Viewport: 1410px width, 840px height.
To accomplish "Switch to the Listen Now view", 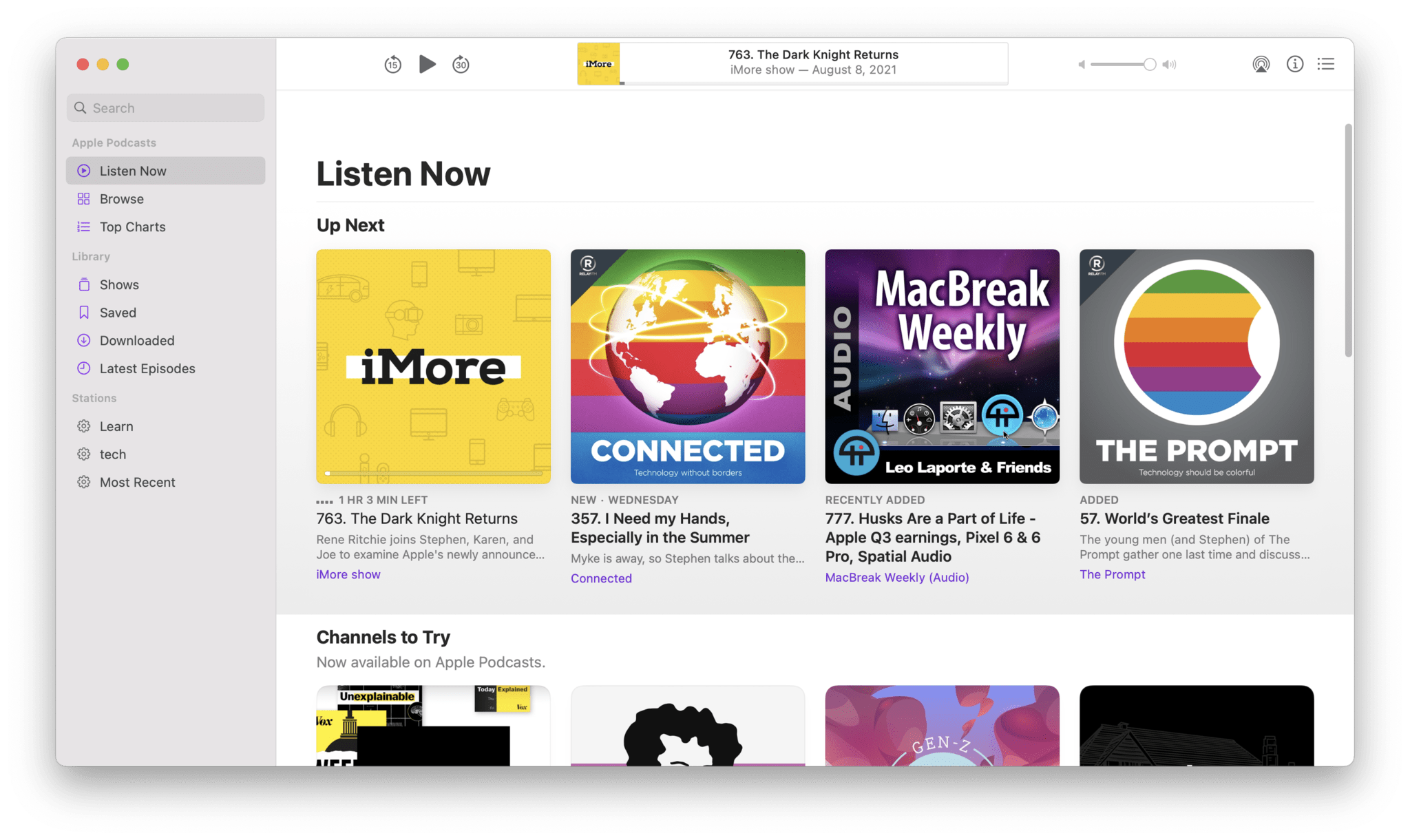I will coord(133,170).
